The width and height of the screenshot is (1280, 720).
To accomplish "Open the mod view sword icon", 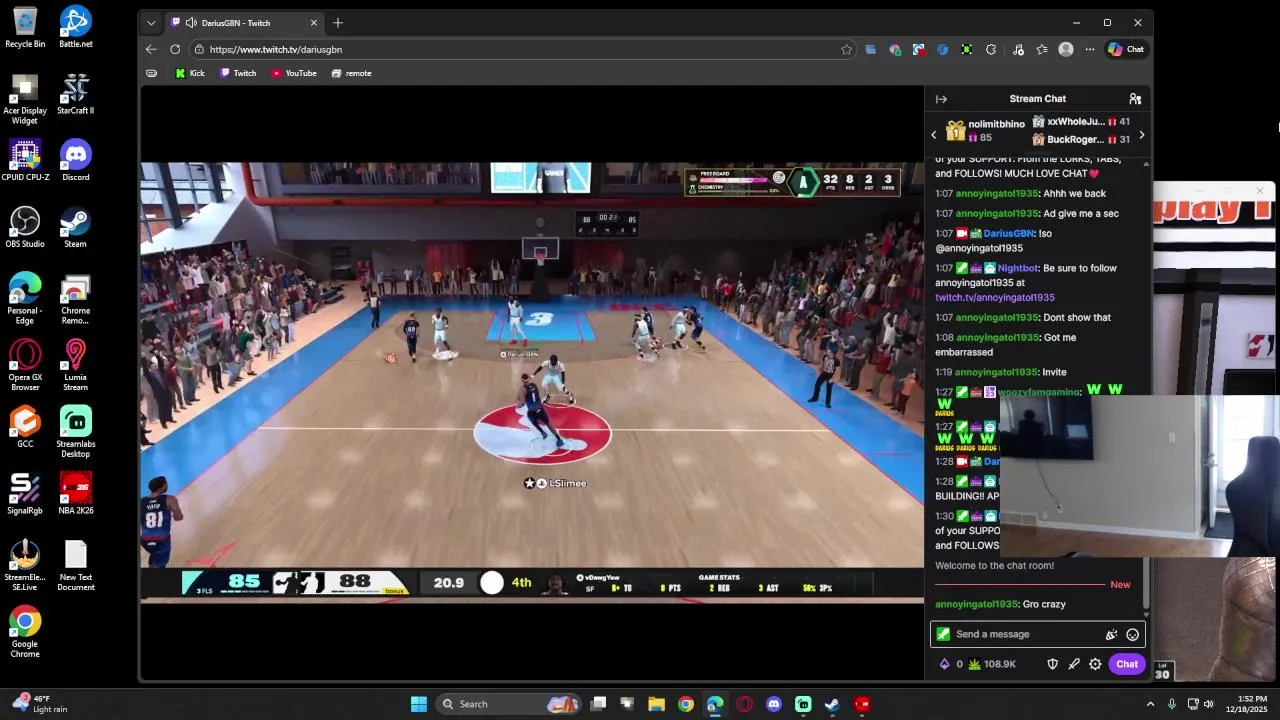I will tap(1074, 664).
